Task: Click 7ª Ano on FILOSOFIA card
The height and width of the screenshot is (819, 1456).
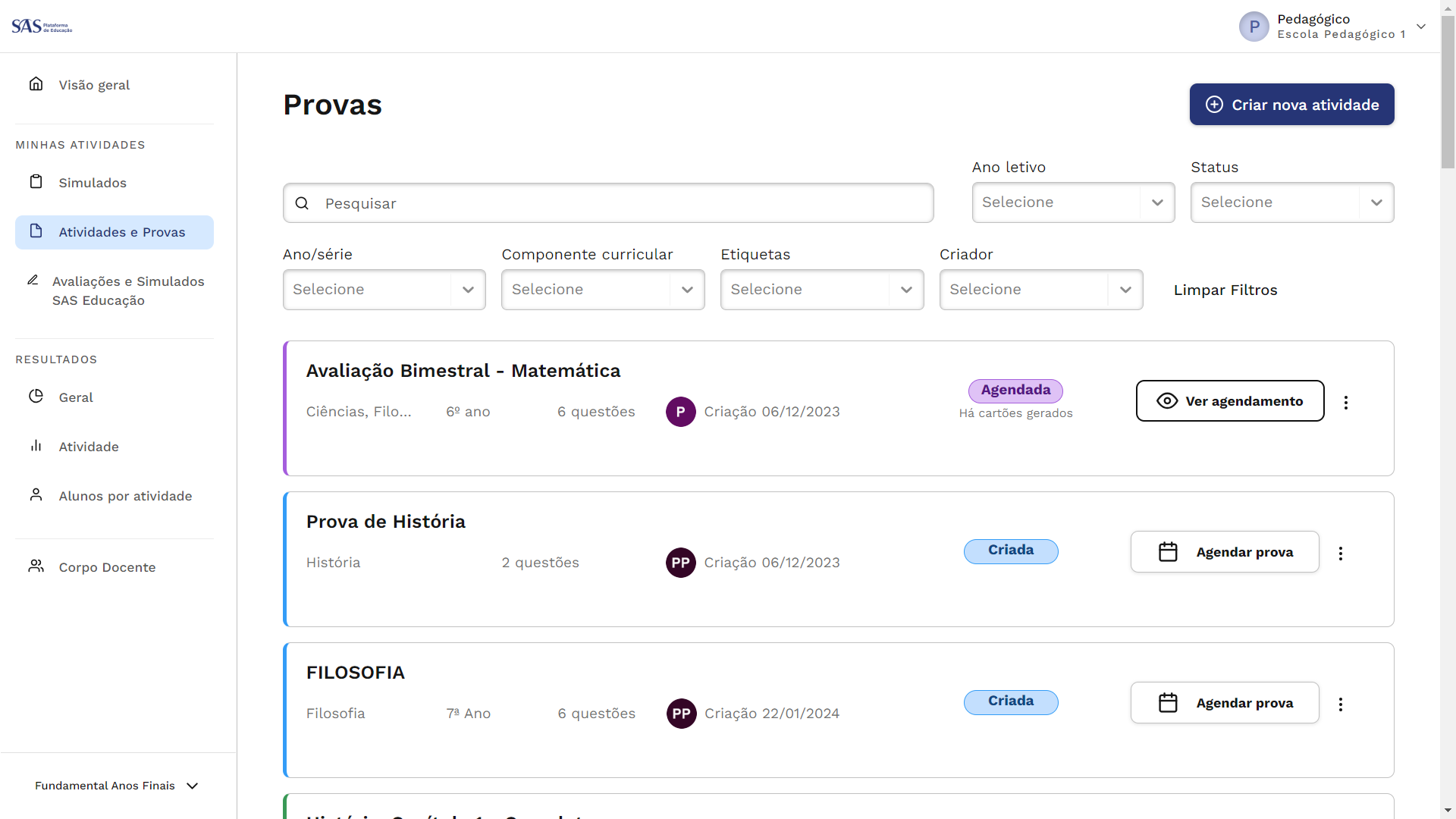Action: pyautogui.click(x=469, y=714)
